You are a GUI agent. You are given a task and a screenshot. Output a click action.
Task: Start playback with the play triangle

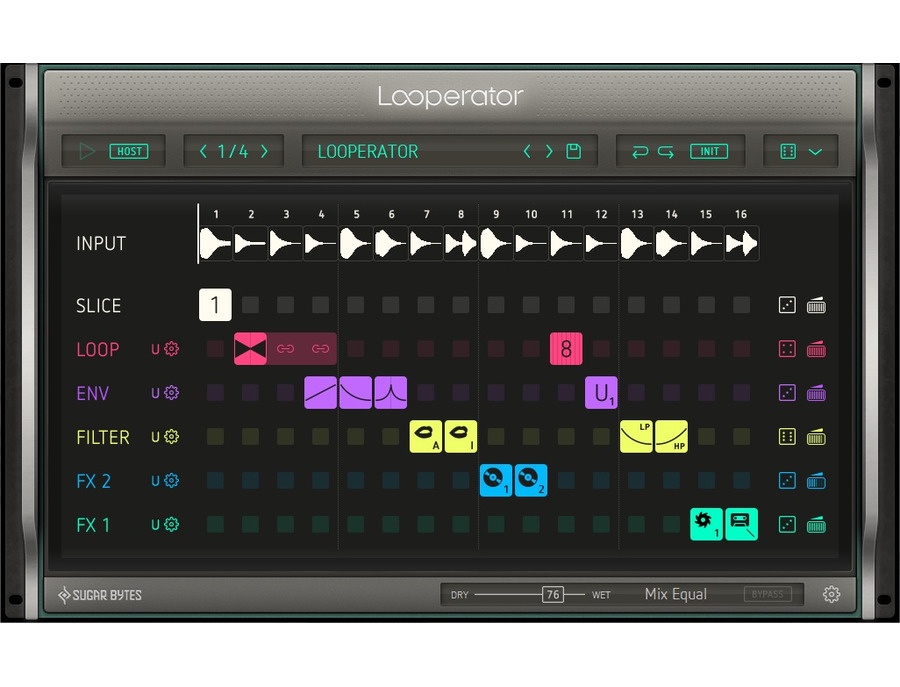point(87,152)
